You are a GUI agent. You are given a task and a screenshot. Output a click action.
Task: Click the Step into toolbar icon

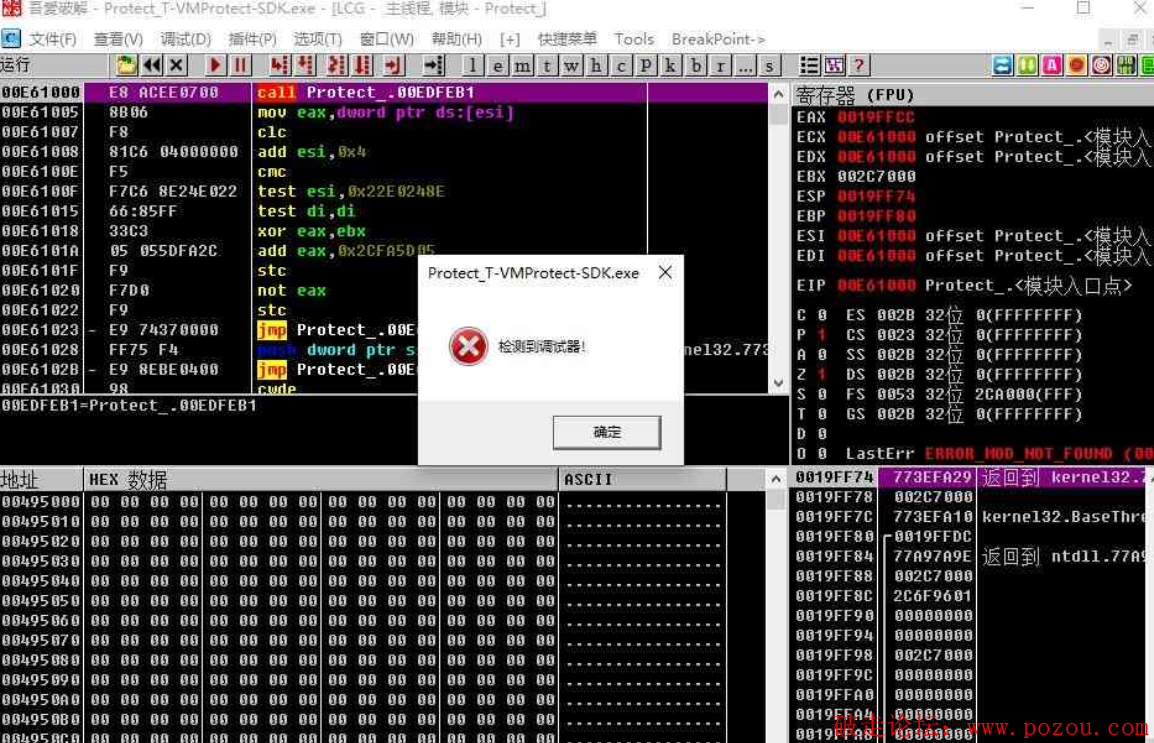(279, 65)
